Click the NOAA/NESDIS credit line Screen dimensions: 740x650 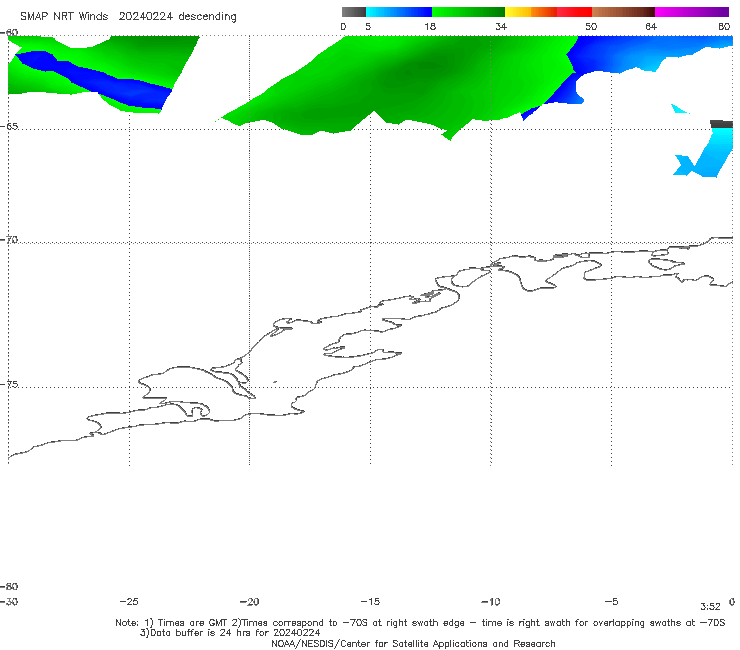pyautogui.click(x=413, y=643)
